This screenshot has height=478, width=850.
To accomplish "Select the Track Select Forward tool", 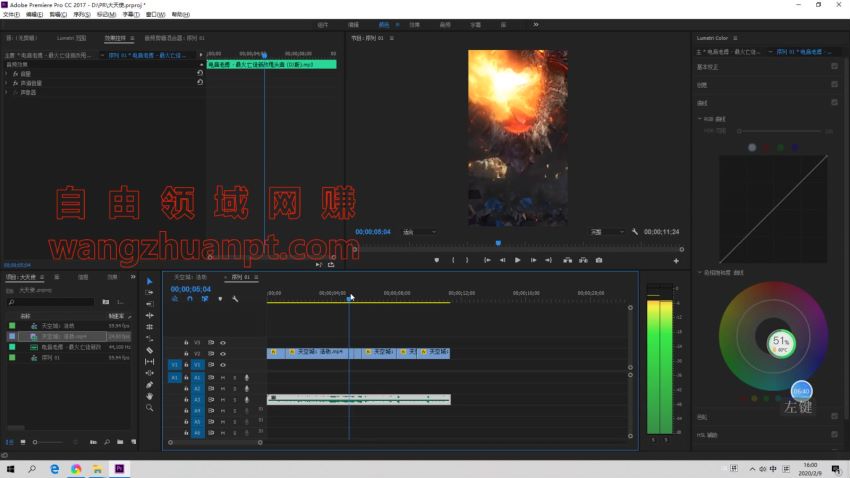I will pyautogui.click(x=150, y=293).
